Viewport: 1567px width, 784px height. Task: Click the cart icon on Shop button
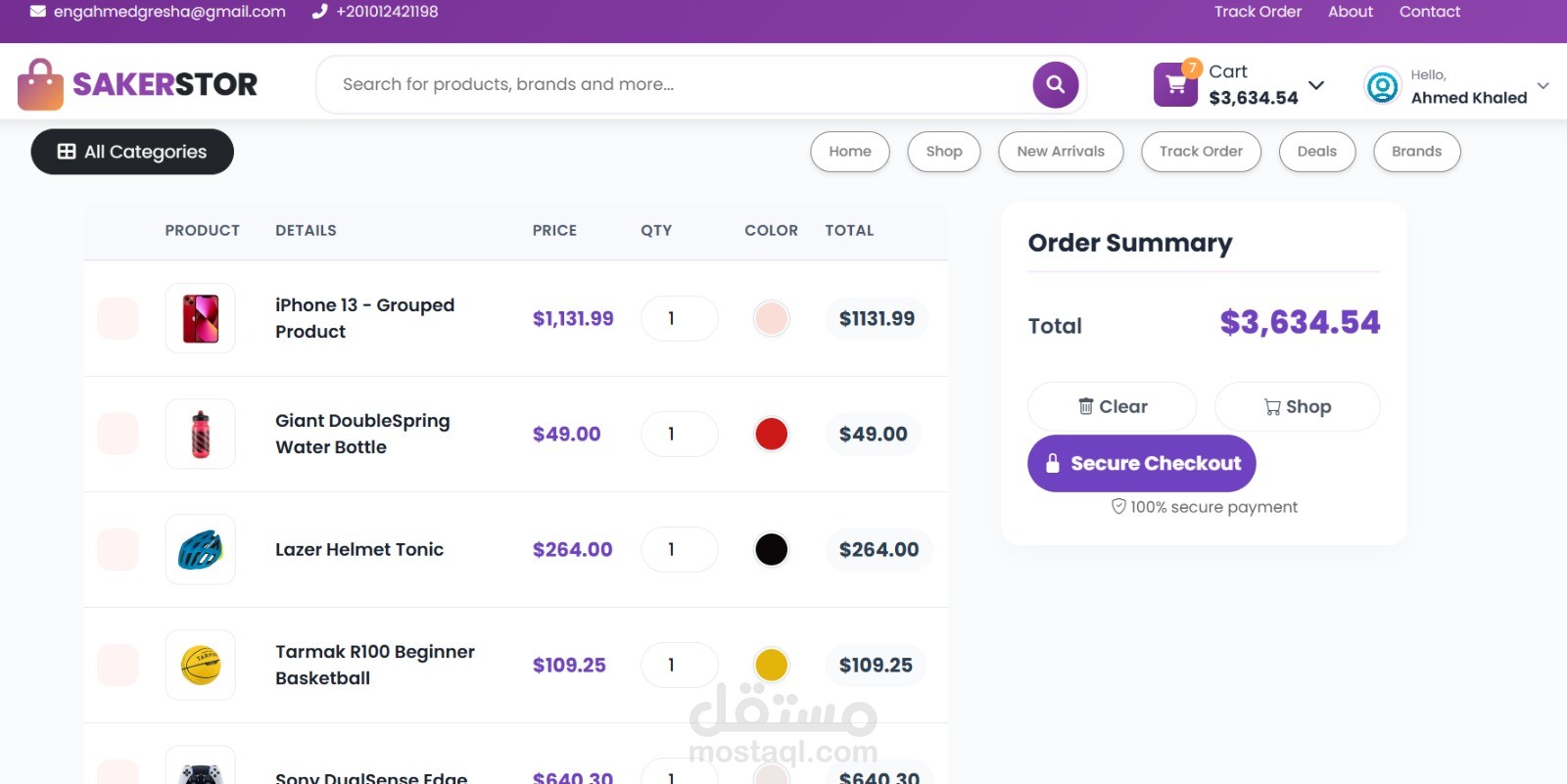[x=1272, y=407]
